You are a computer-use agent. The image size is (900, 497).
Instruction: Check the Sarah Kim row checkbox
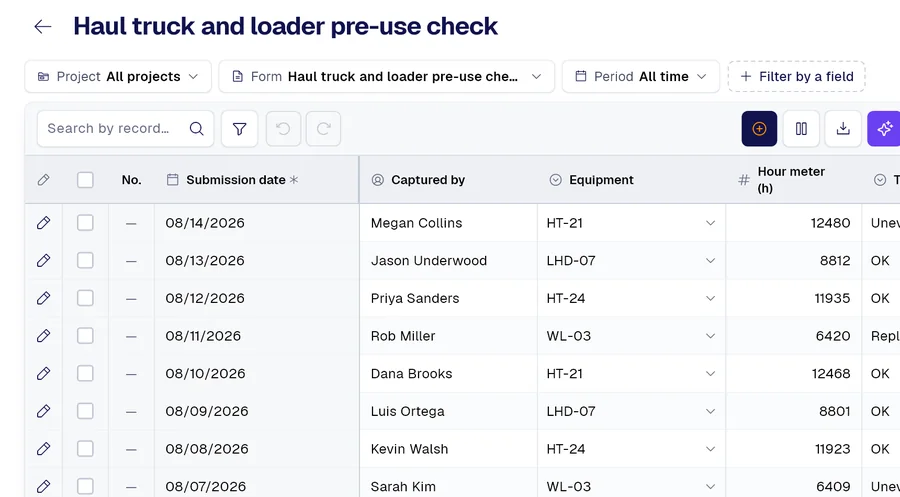coord(85,486)
